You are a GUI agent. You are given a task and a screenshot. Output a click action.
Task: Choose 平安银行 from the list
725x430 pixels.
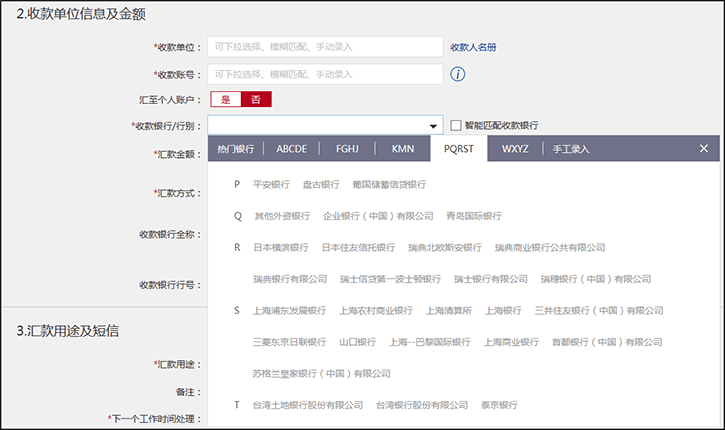tap(271, 184)
